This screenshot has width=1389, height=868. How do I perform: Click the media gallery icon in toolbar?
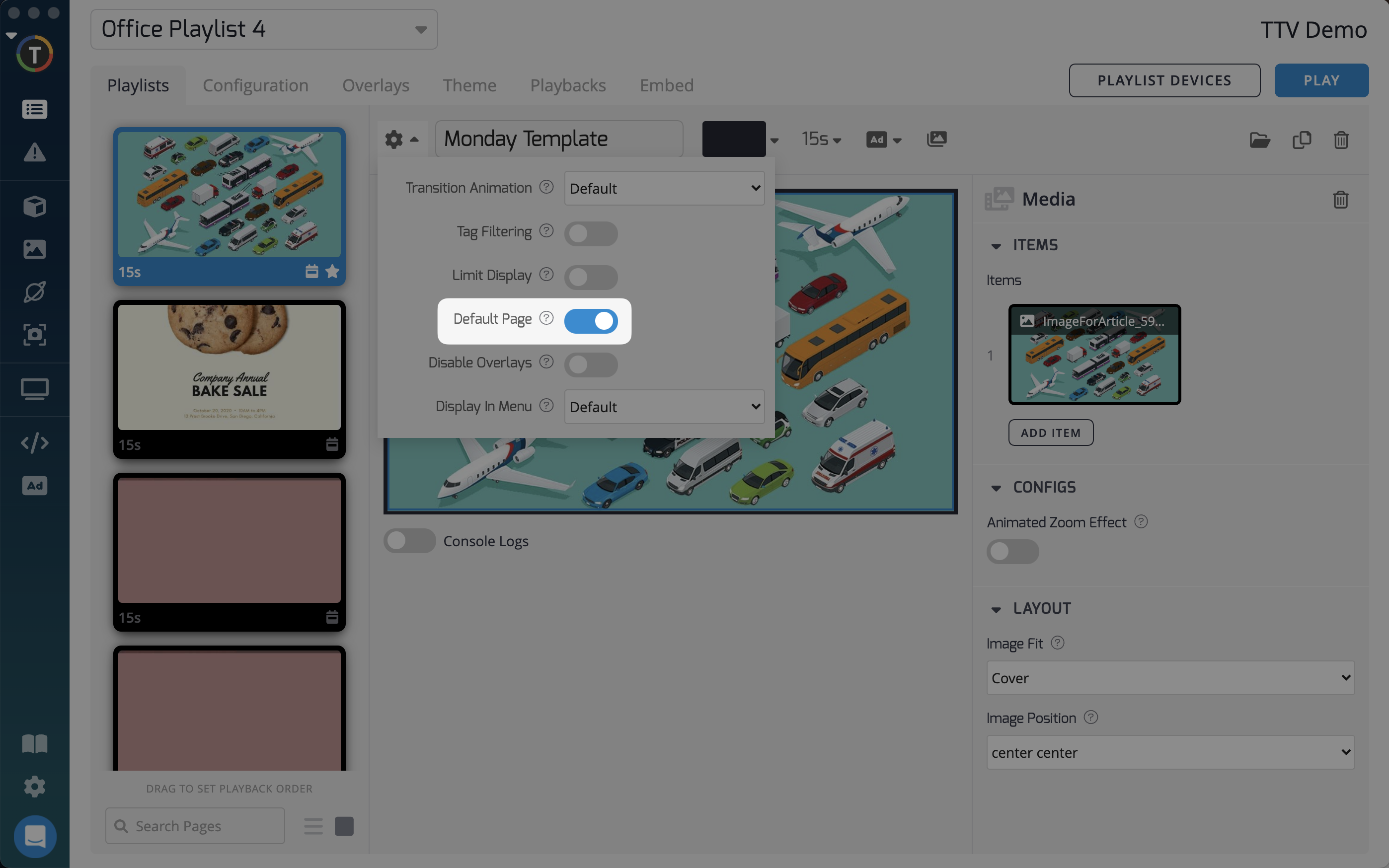coord(936,139)
